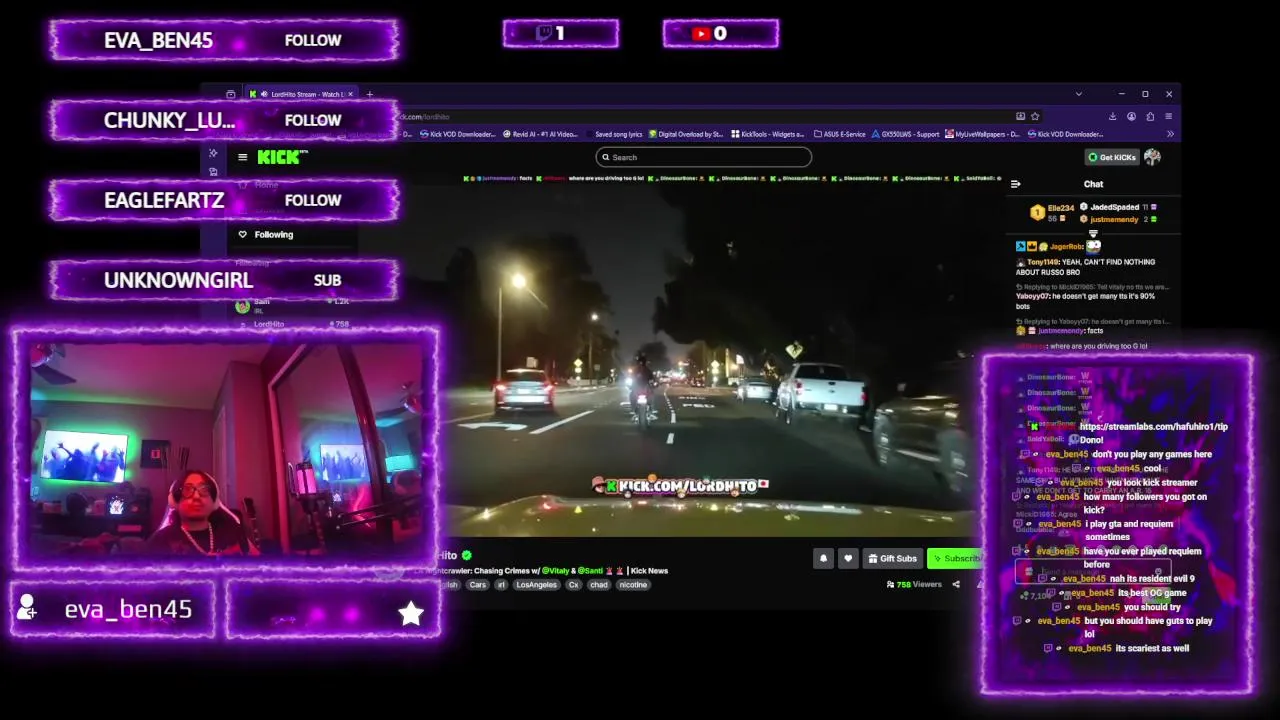This screenshot has width=1280, height=720.
Task: Close the LordHito Stream browser tab
Action: [351, 94]
